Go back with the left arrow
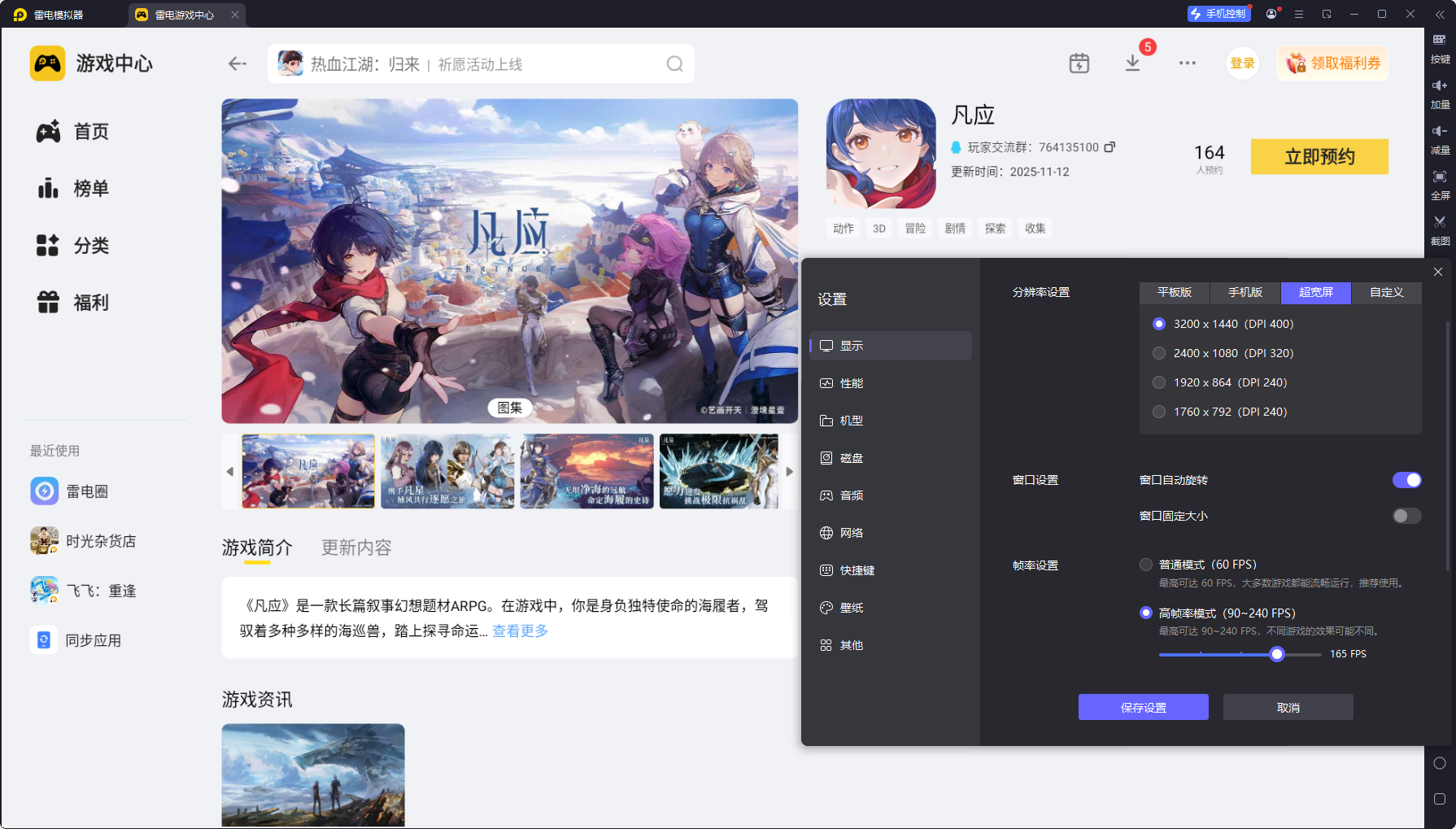The height and width of the screenshot is (829, 1456). 237,63
